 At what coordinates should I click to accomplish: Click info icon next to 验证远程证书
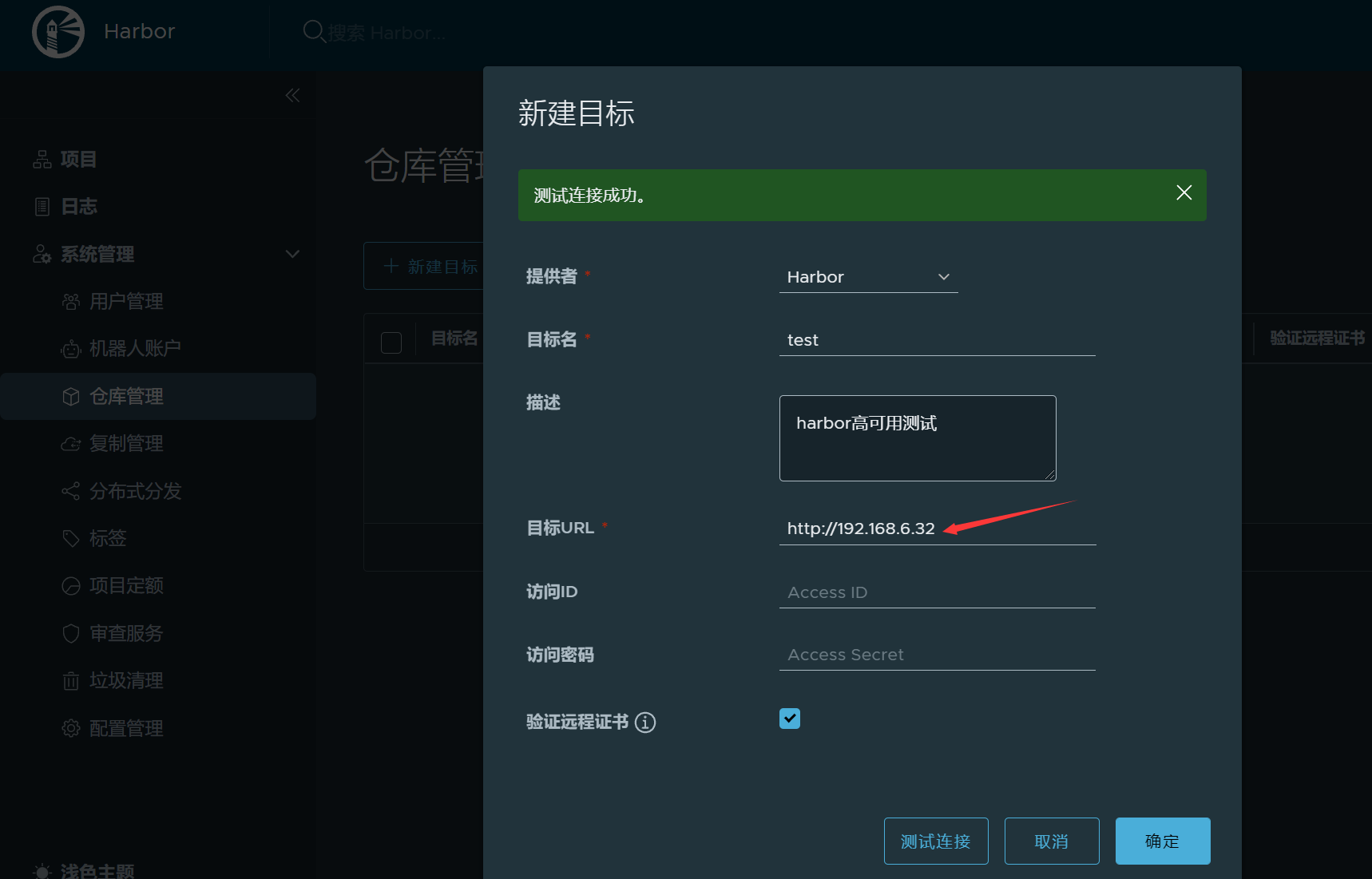point(645,723)
